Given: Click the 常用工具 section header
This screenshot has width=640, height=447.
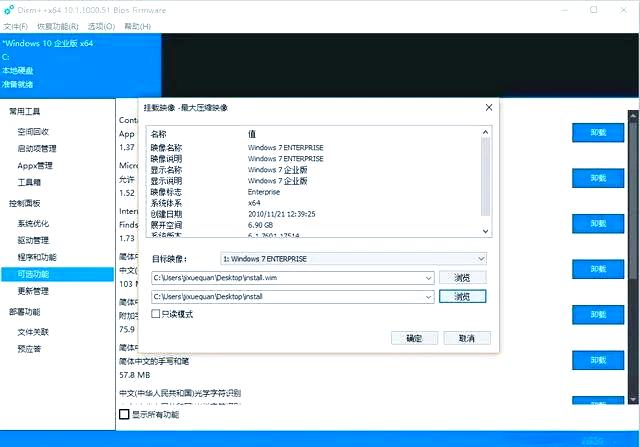Looking at the screenshot, I should (24, 111).
